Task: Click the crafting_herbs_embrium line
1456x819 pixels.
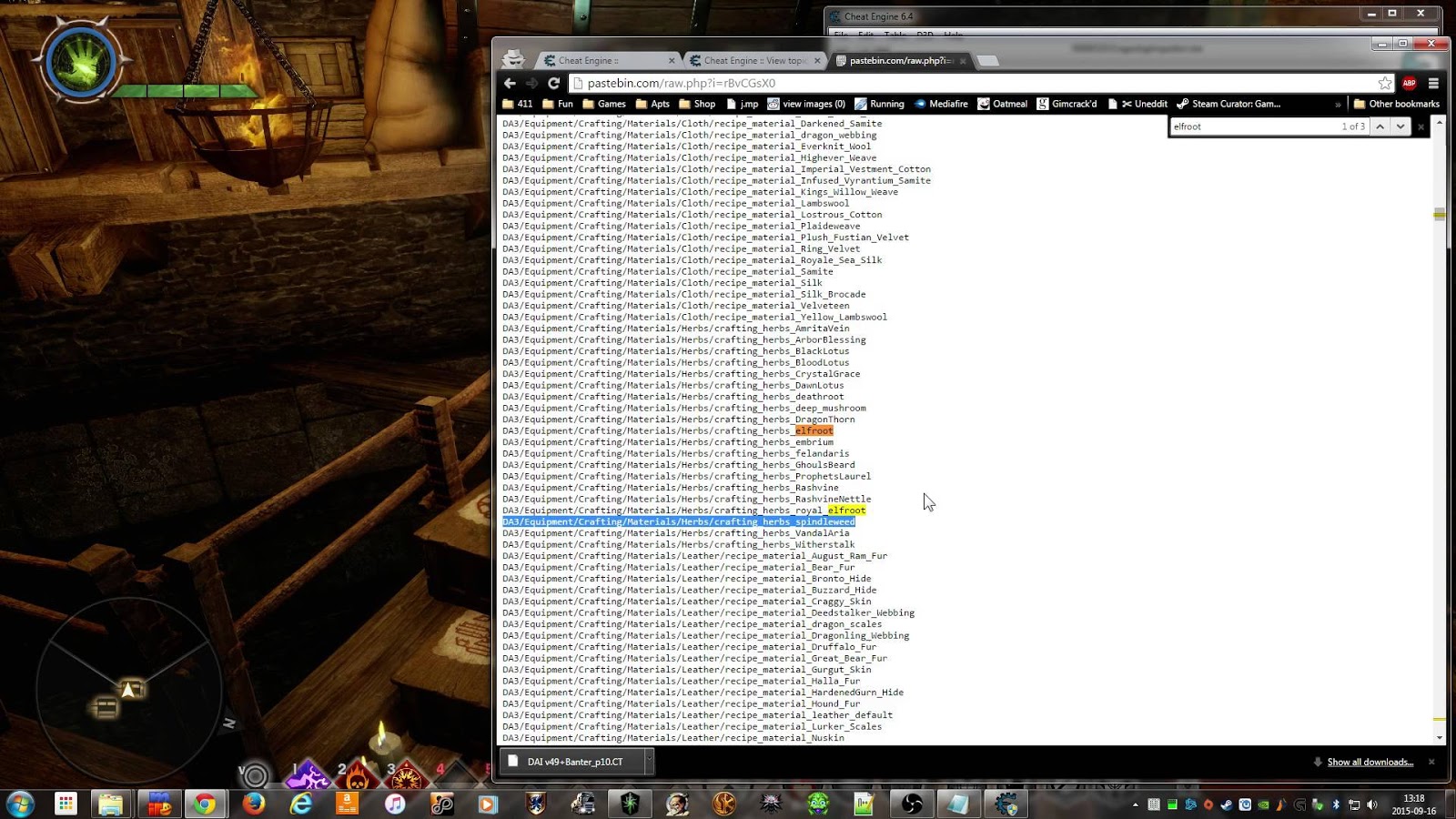Action: [668, 442]
